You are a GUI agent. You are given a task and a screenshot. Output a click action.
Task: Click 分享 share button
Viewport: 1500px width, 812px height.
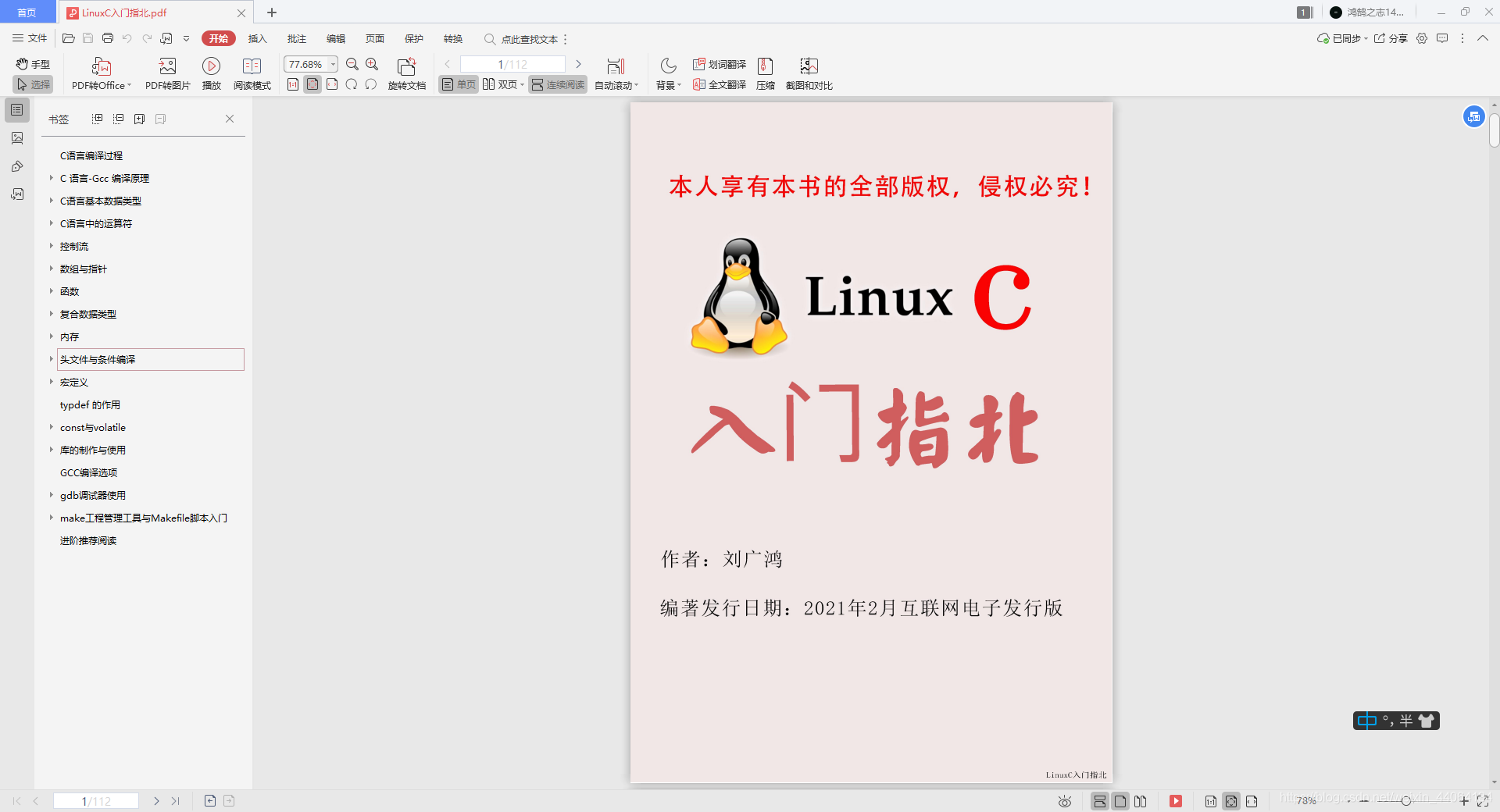click(1391, 38)
